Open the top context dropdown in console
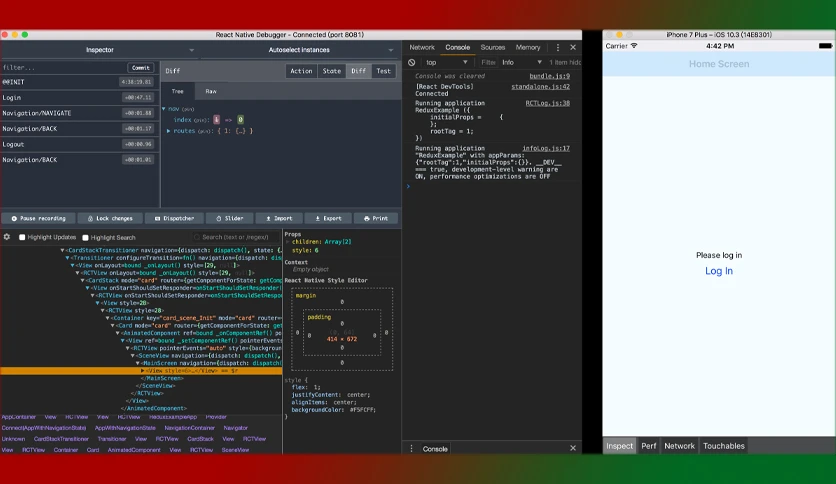836x484 pixels. pos(446,62)
